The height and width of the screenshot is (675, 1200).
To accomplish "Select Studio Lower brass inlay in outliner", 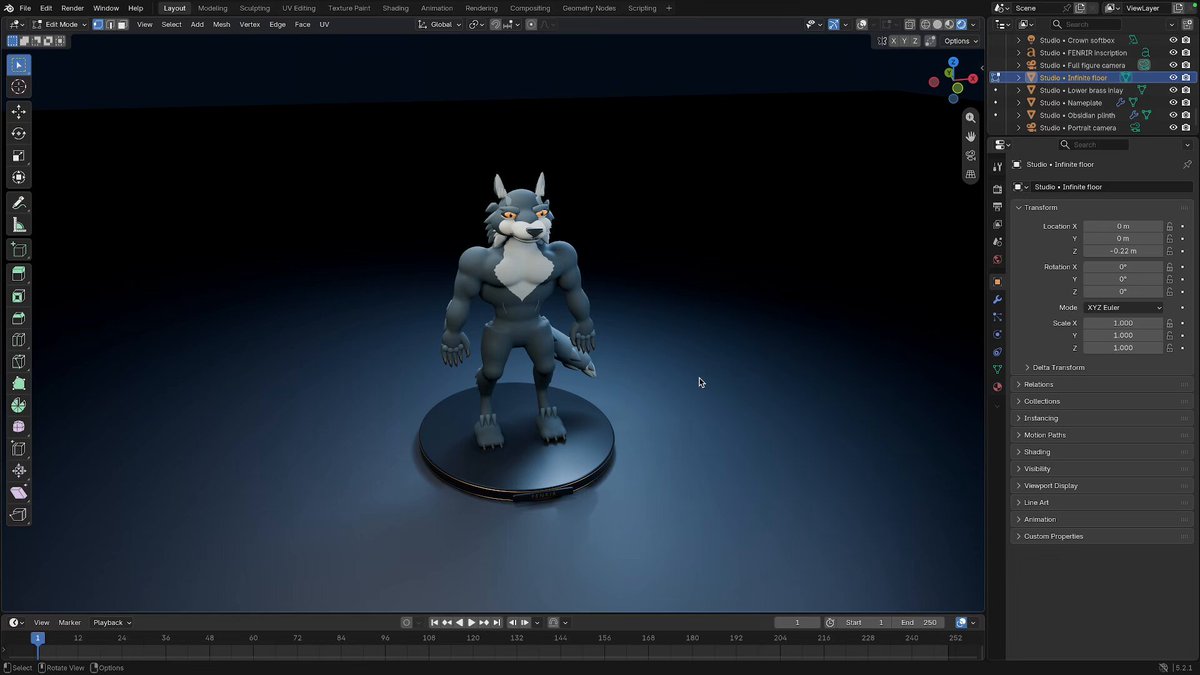I will (x=1081, y=90).
